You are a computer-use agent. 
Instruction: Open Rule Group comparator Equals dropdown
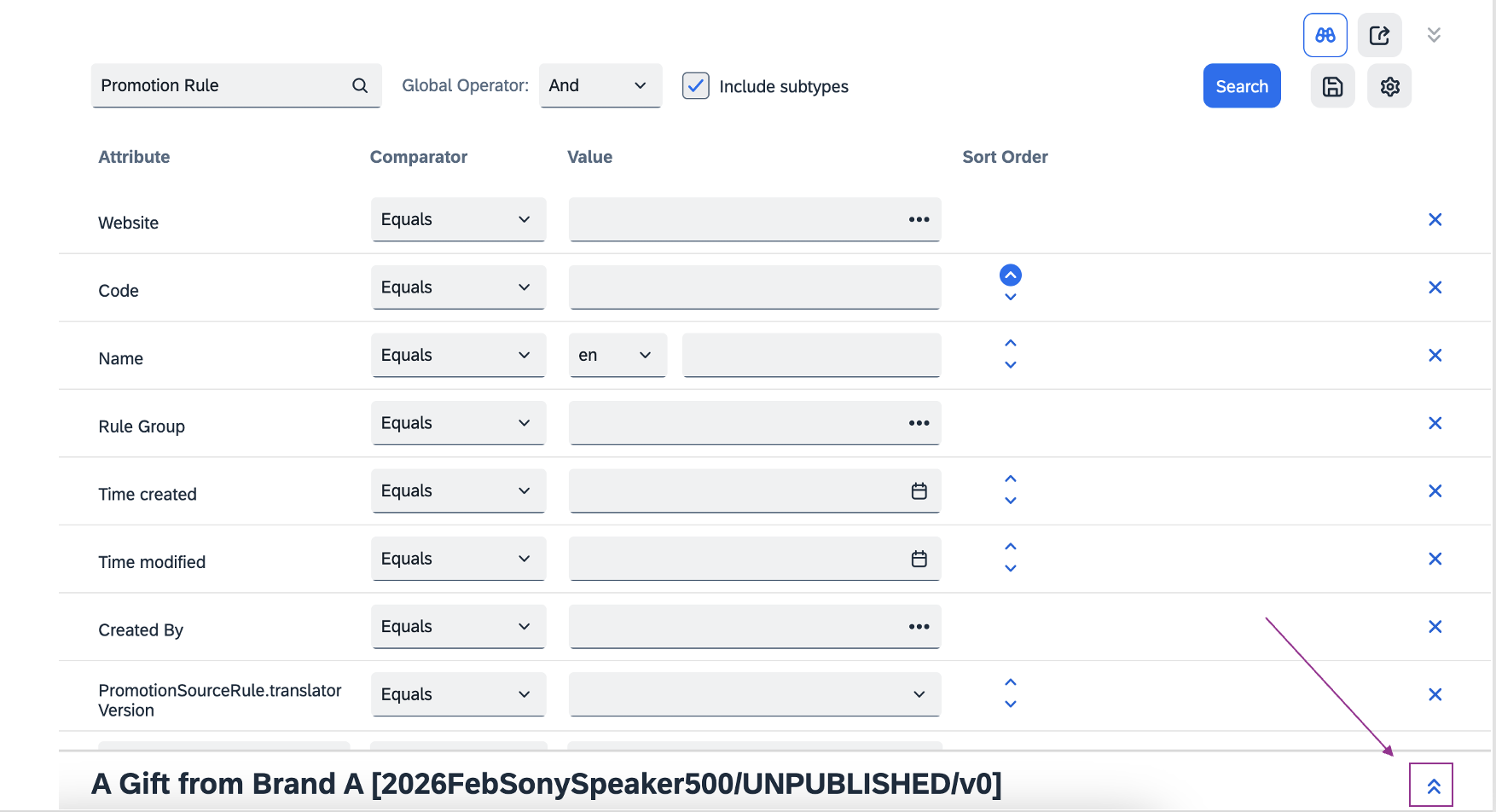(458, 423)
